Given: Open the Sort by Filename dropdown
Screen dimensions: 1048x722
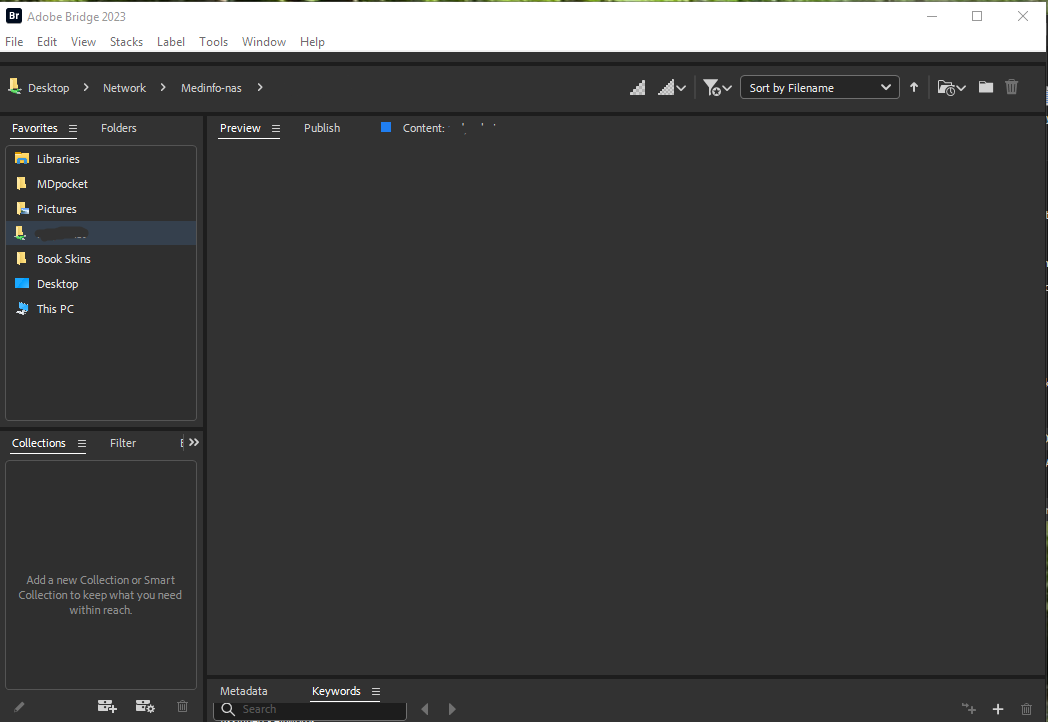Looking at the screenshot, I should tap(819, 87).
